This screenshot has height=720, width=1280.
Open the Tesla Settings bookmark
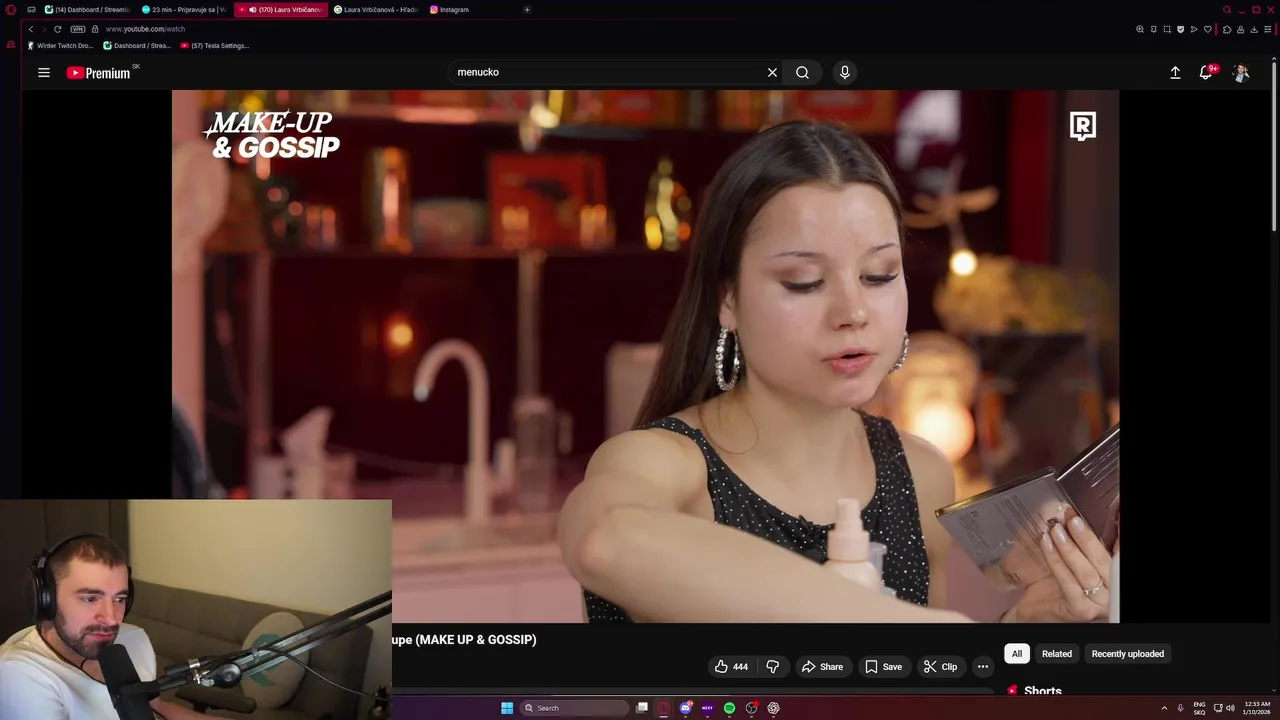coord(215,46)
